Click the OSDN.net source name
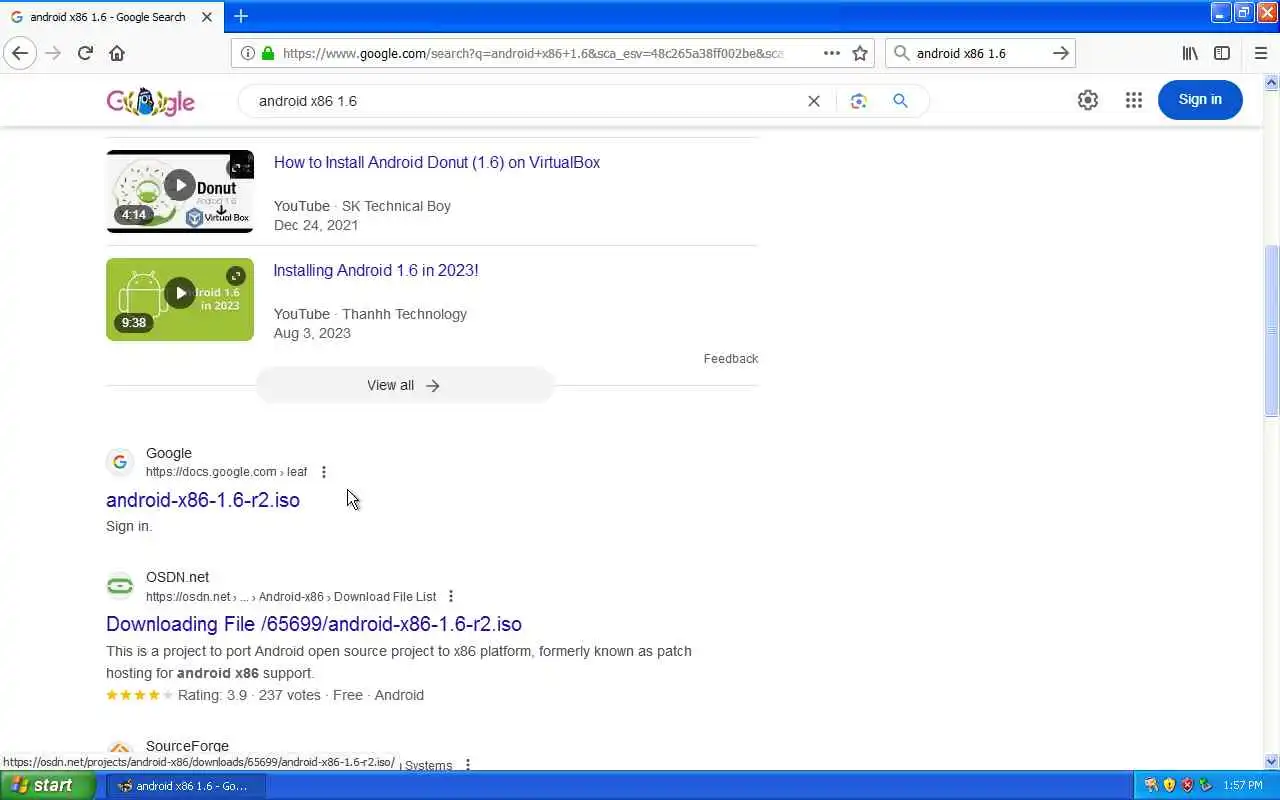The width and height of the screenshot is (1280, 800). [177, 577]
